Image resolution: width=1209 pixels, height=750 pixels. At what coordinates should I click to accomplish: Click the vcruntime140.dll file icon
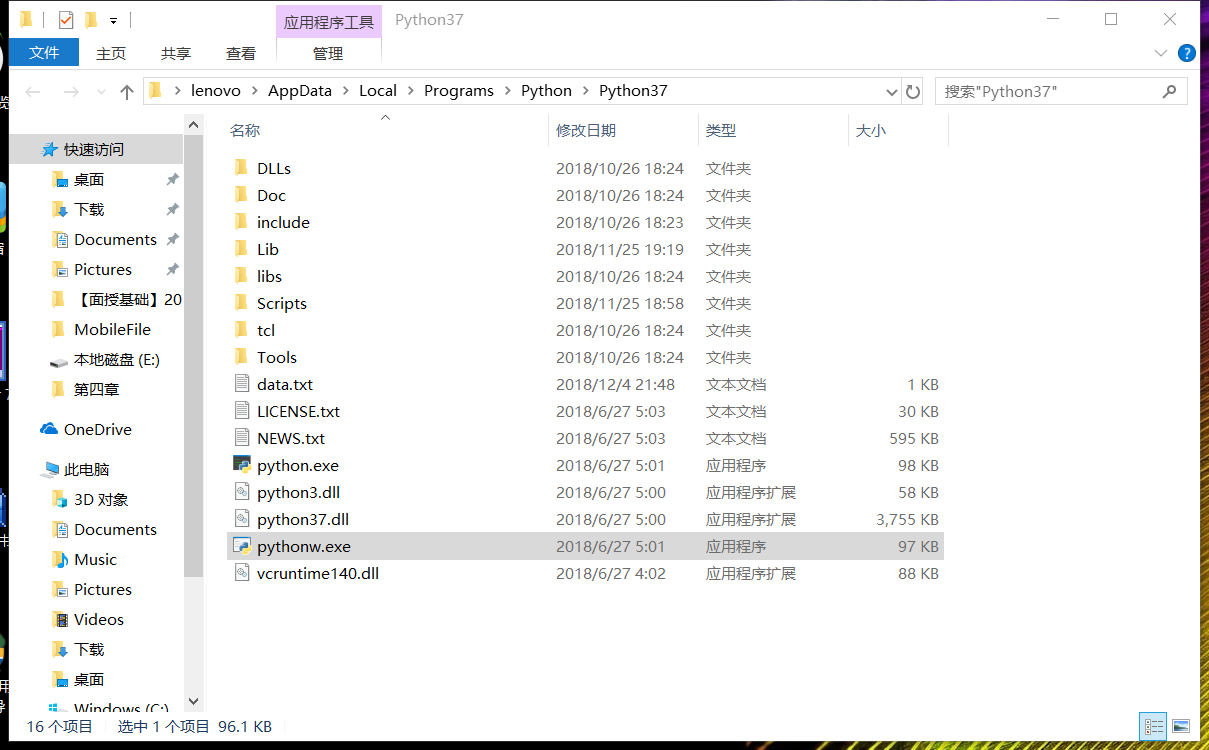click(x=241, y=573)
